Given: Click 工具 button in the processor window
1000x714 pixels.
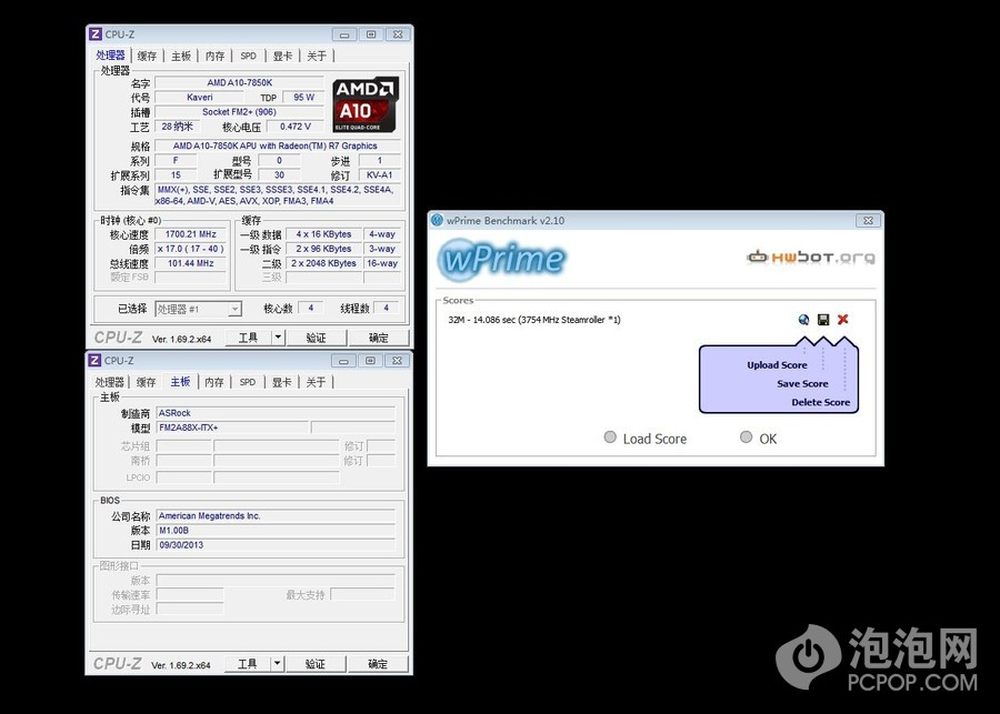Looking at the screenshot, I should 248,337.
